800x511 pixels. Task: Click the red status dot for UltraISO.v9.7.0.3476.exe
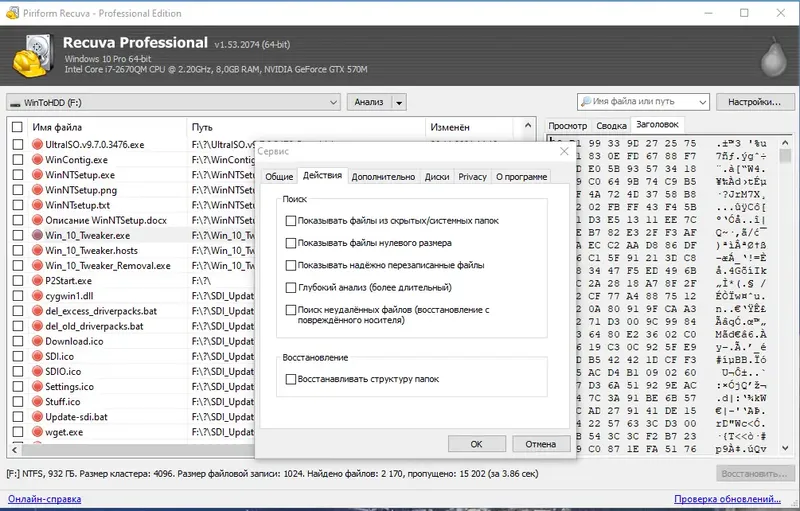37,144
